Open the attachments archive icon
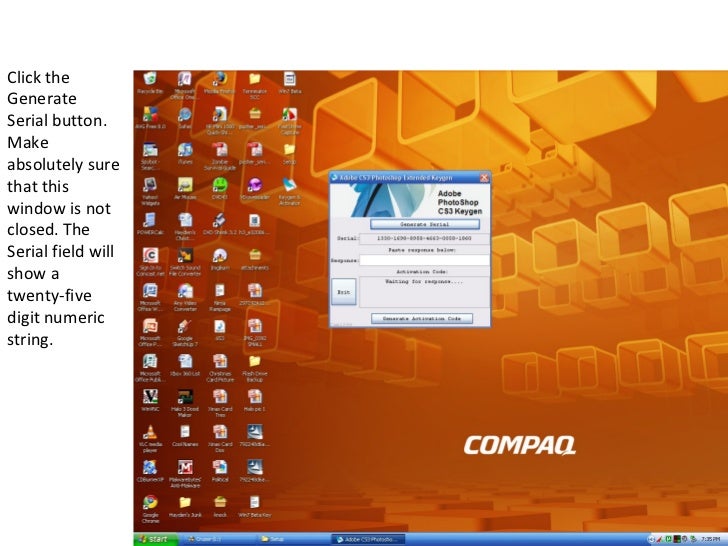Viewport: 728px width, 546px height. (x=254, y=259)
